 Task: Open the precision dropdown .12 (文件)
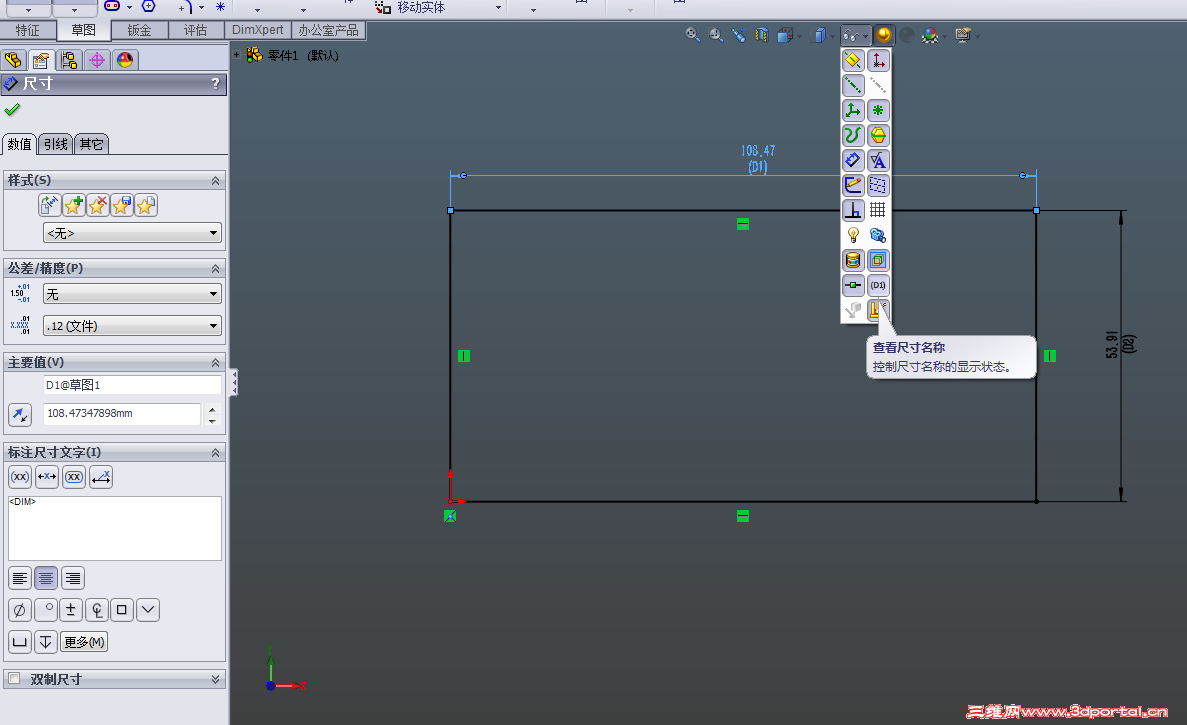[x=132, y=326]
